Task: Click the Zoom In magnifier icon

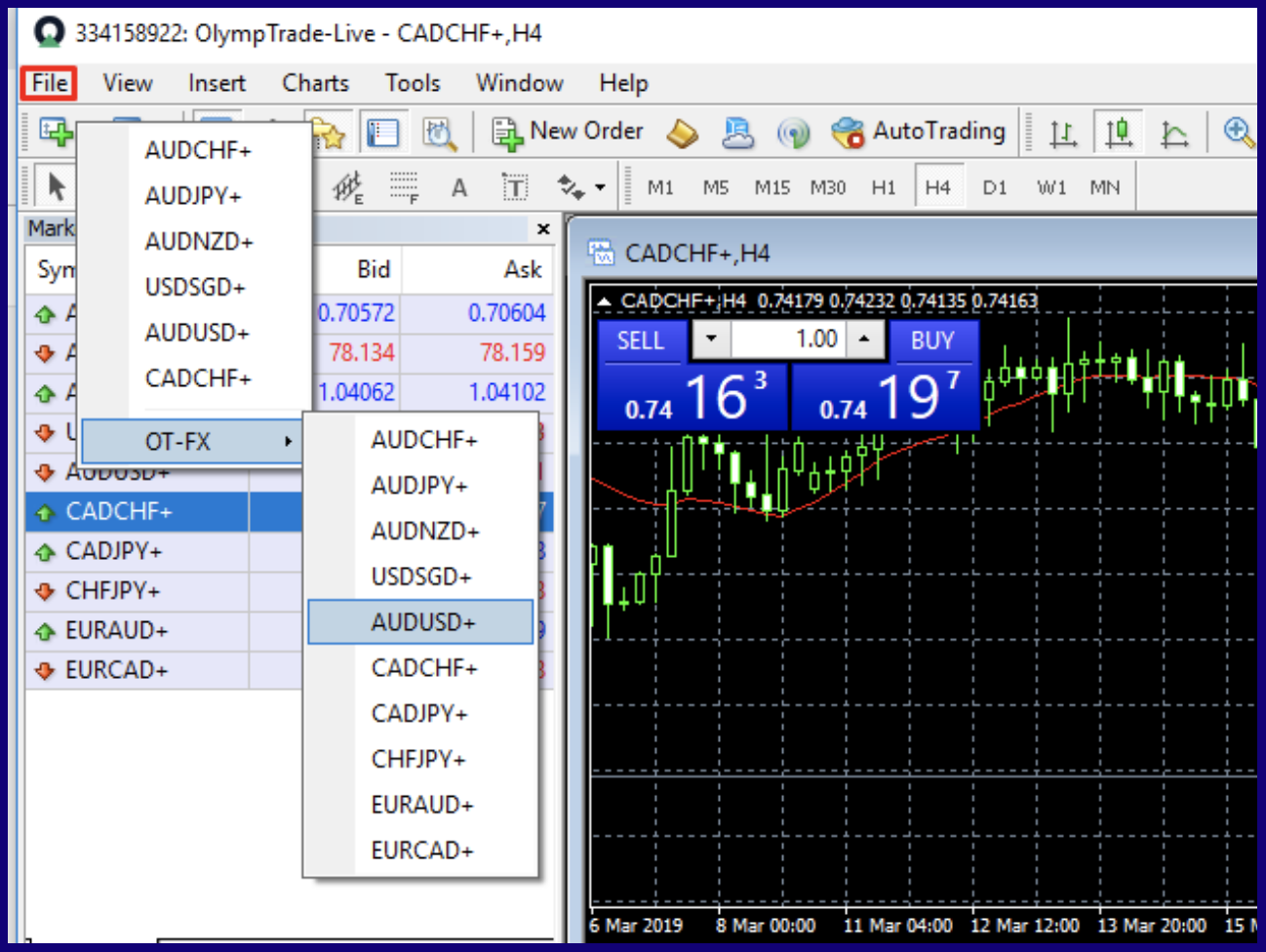Action: click(1238, 133)
